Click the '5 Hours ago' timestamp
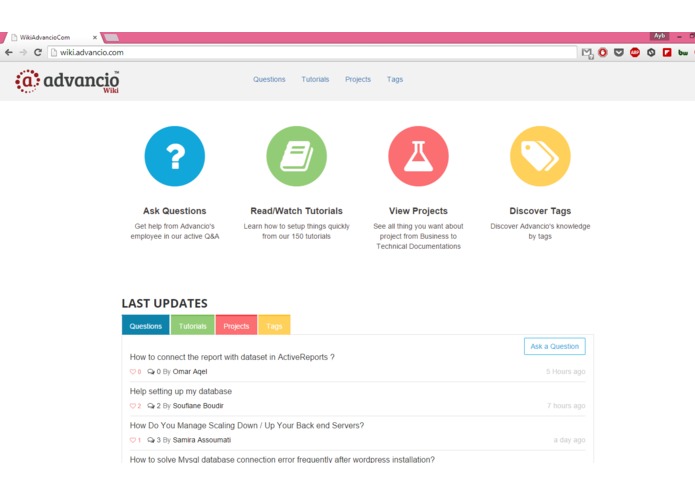 click(566, 372)
